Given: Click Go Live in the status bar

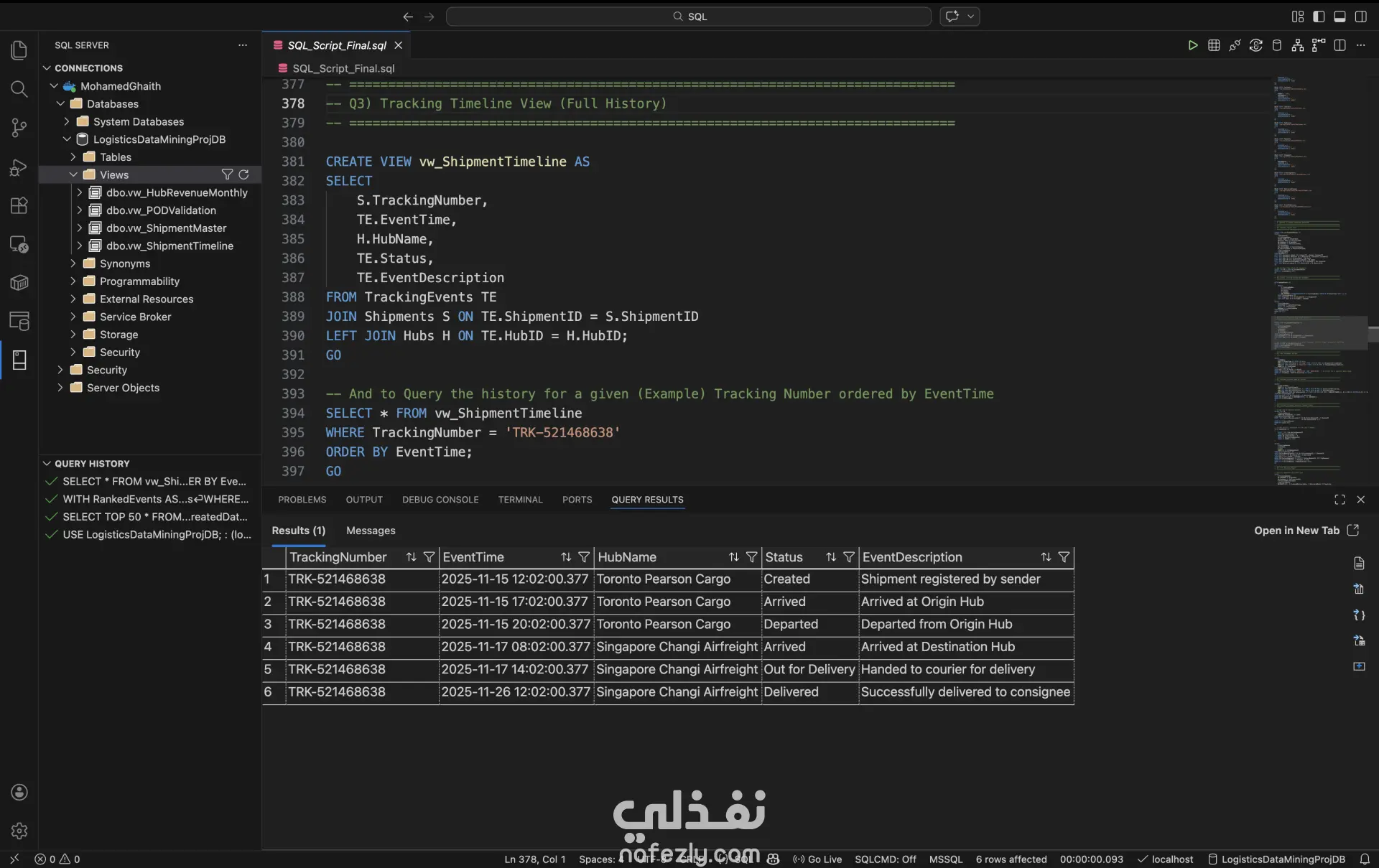Looking at the screenshot, I should [817, 859].
